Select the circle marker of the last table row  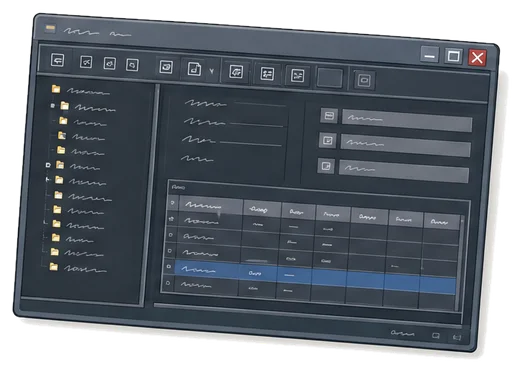pyautogui.click(x=168, y=283)
